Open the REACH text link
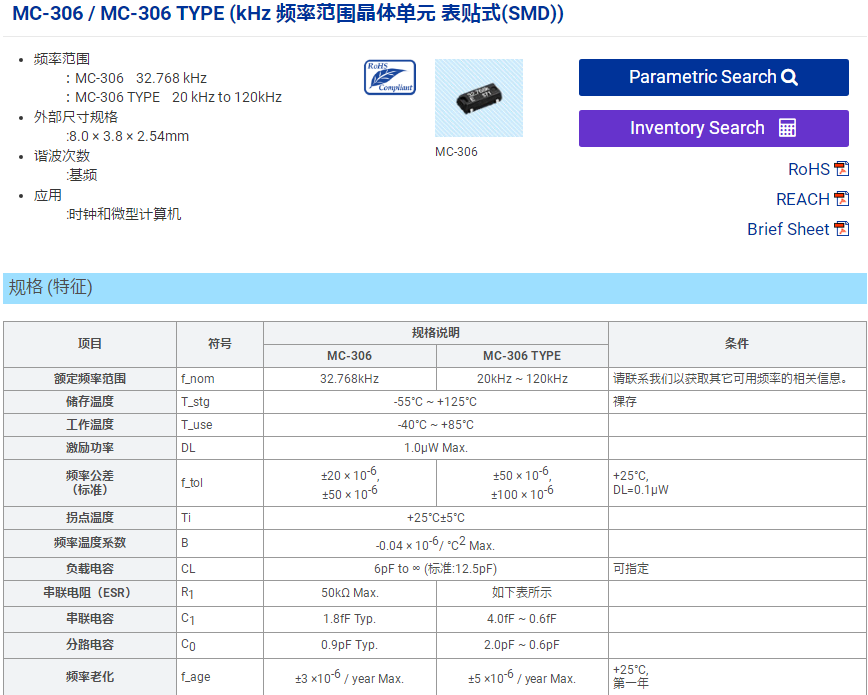 (802, 199)
